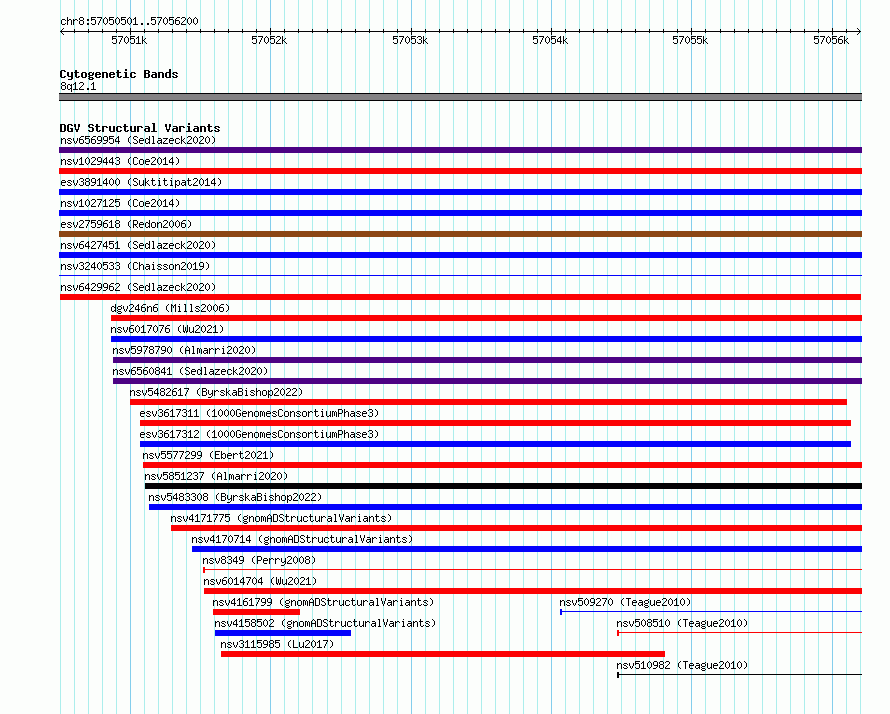
Task: Open the nsv4171775 (gnomADStructuralVariants) label
Action: click(x=281, y=518)
